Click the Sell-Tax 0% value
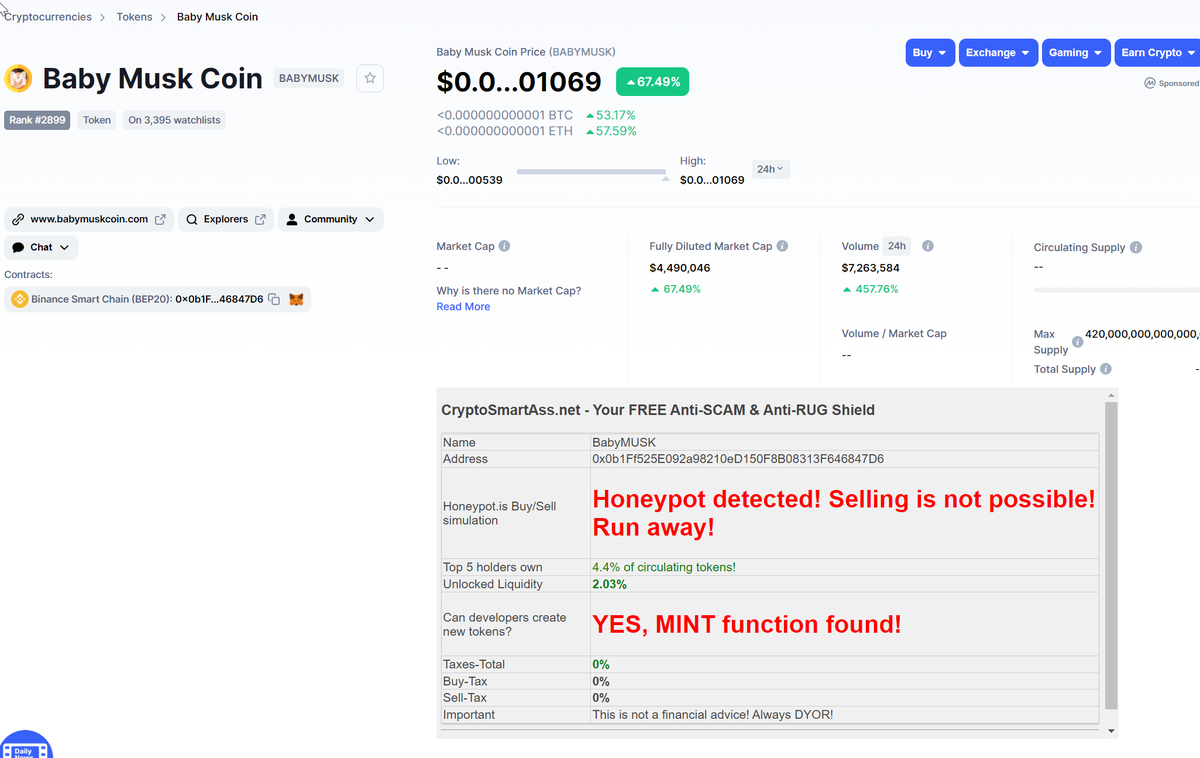 [601, 698]
